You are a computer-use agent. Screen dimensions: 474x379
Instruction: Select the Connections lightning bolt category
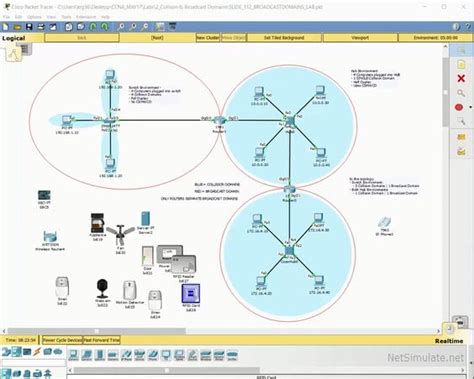pos(37,352)
